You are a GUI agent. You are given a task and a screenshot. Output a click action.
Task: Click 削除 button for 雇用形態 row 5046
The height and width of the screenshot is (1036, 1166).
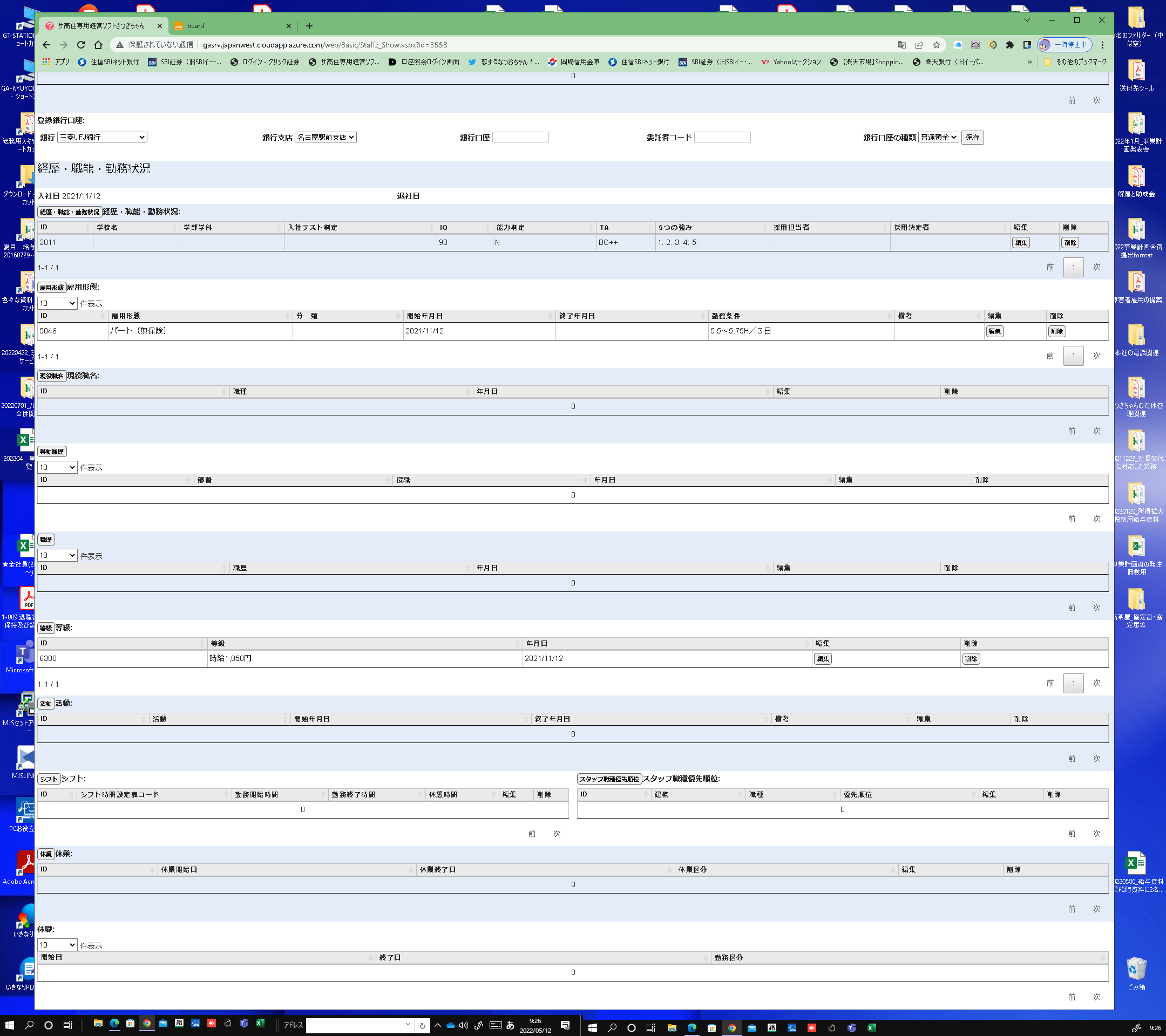[x=1056, y=331]
